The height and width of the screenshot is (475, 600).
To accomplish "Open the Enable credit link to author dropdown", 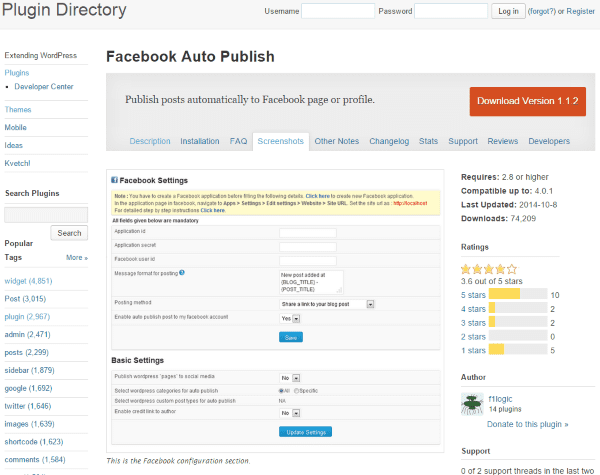I will point(290,413).
